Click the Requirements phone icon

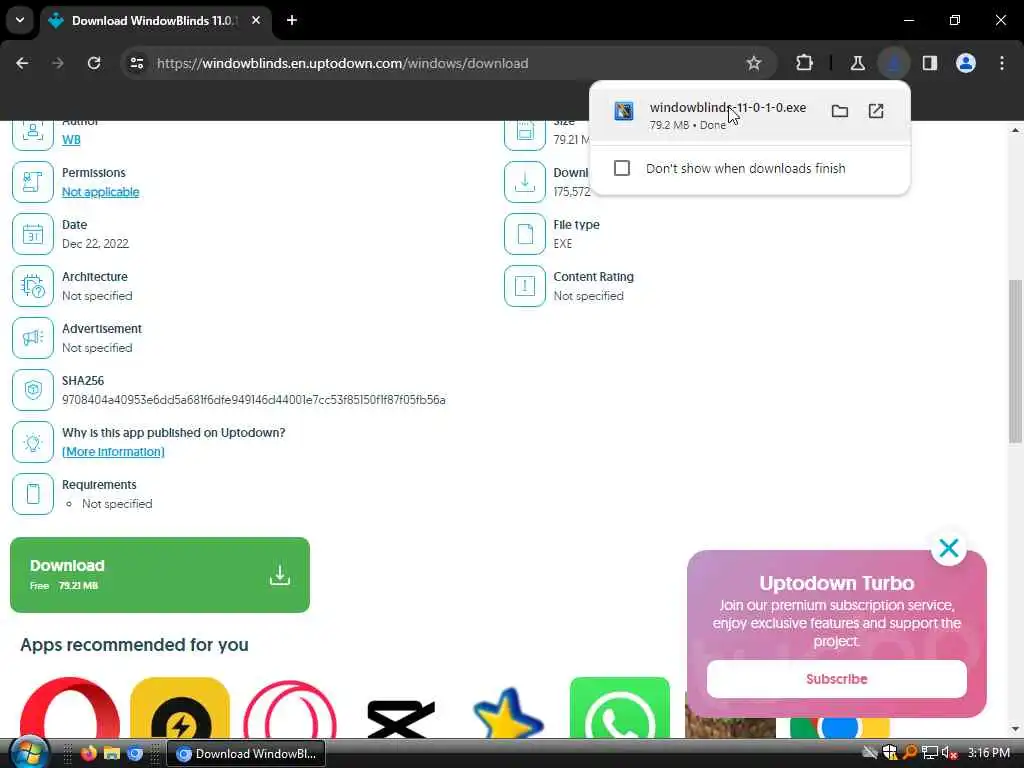[x=33, y=494]
